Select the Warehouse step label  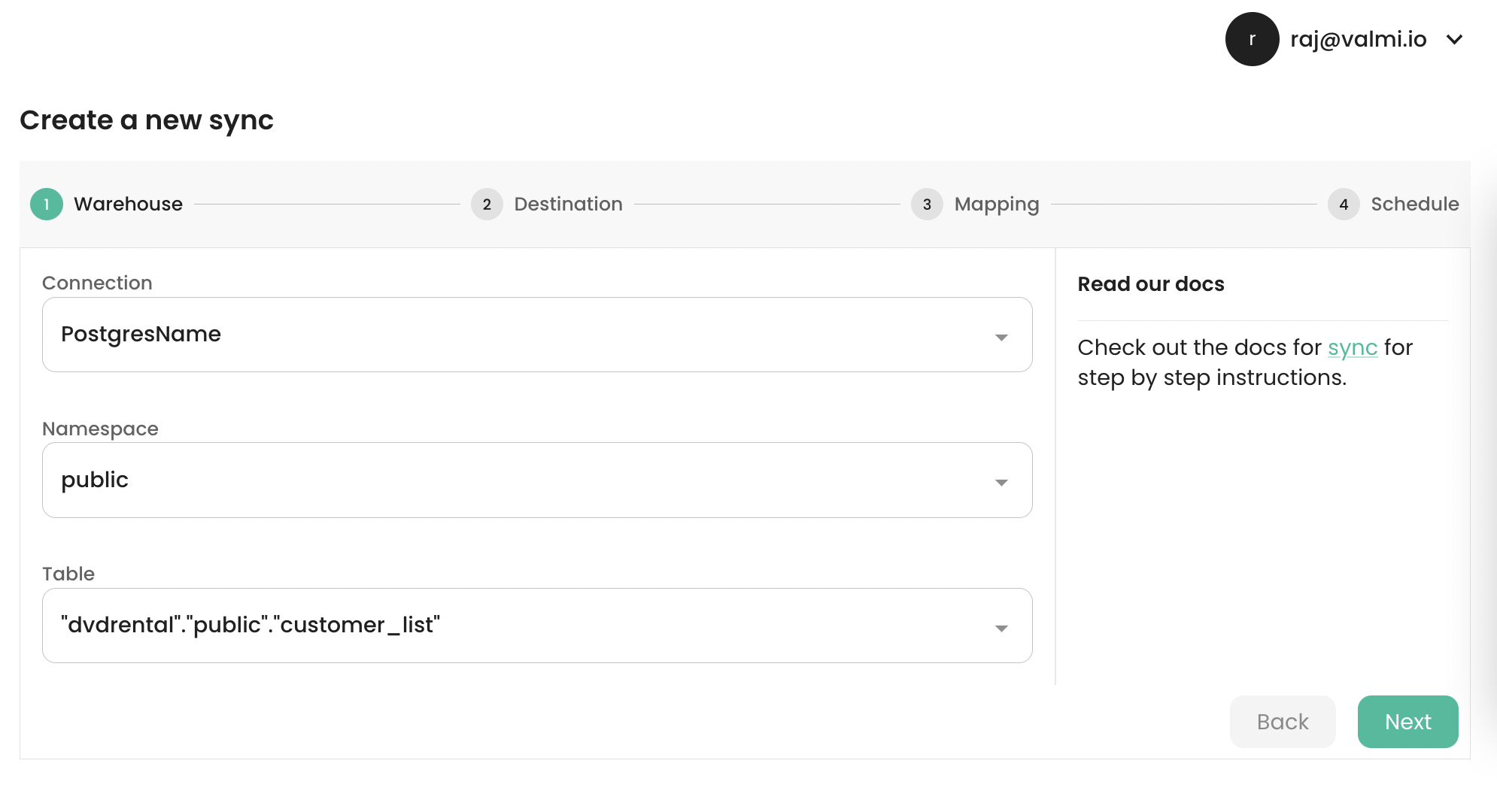pos(128,204)
